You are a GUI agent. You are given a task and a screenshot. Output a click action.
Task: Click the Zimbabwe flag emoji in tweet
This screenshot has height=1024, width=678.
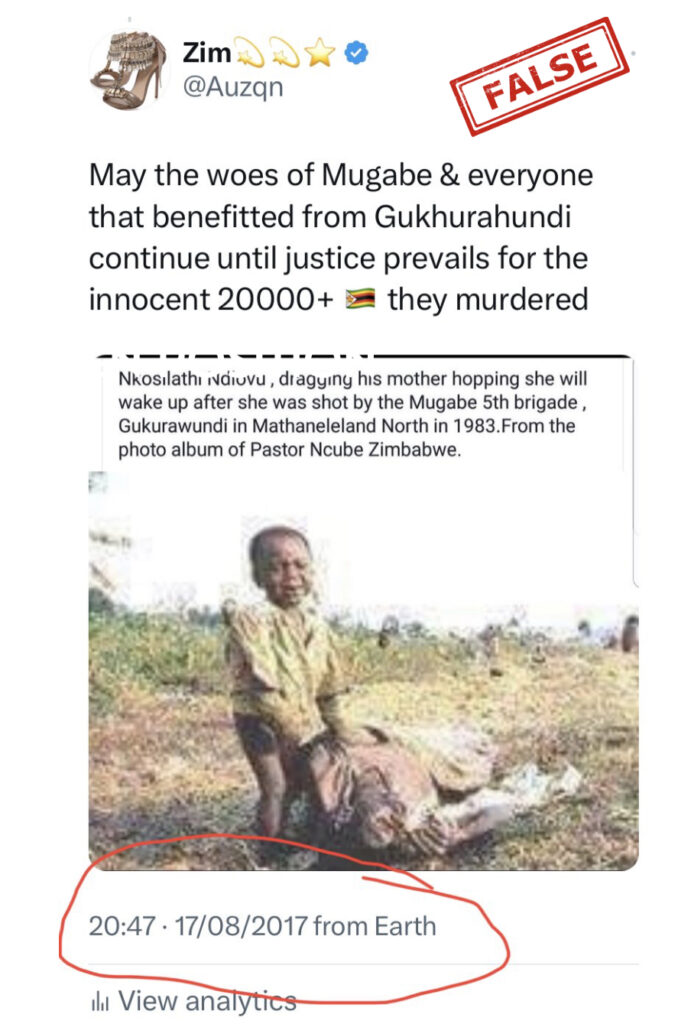pyautogui.click(x=361, y=299)
